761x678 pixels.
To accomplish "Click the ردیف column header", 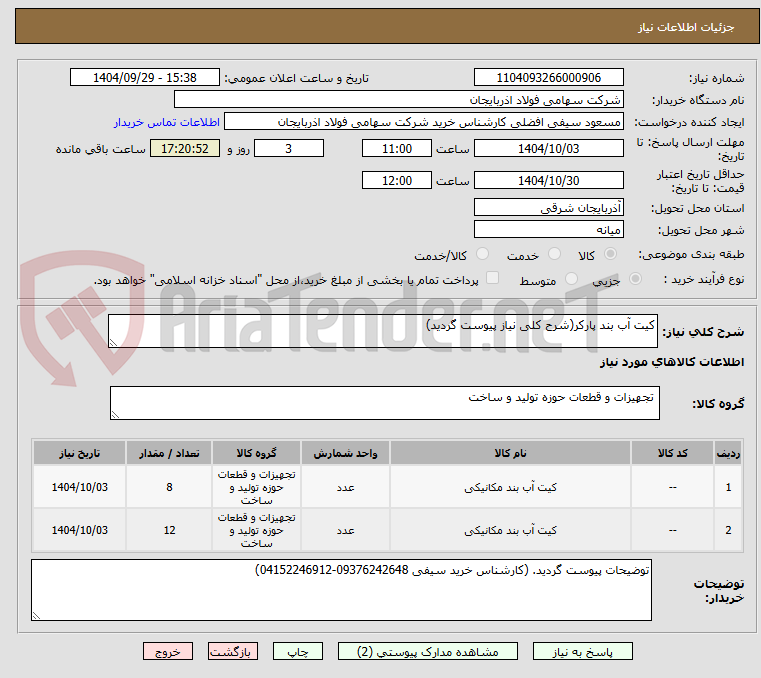I will pyautogui.click(x=728, y=453).
